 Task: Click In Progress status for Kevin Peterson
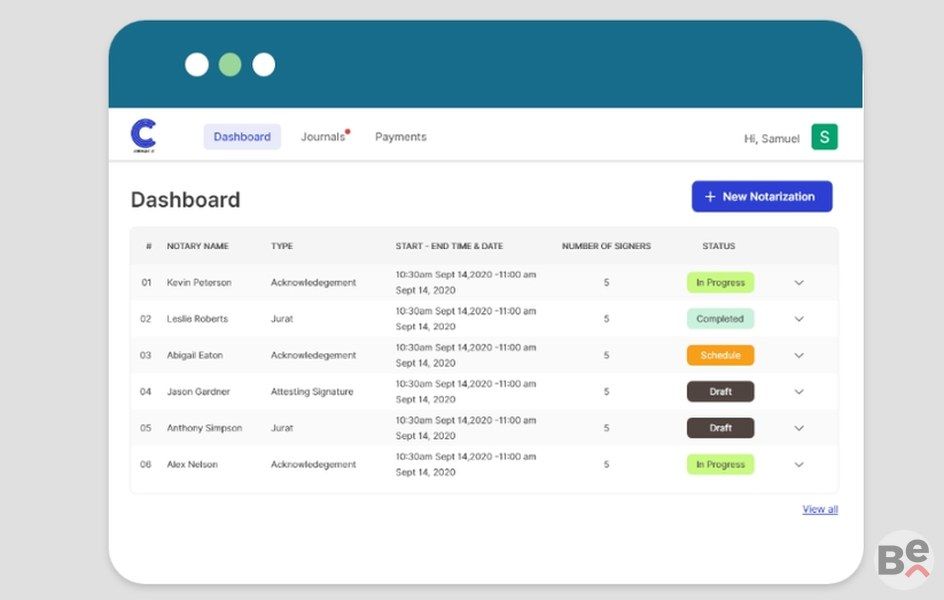(720, 282)
